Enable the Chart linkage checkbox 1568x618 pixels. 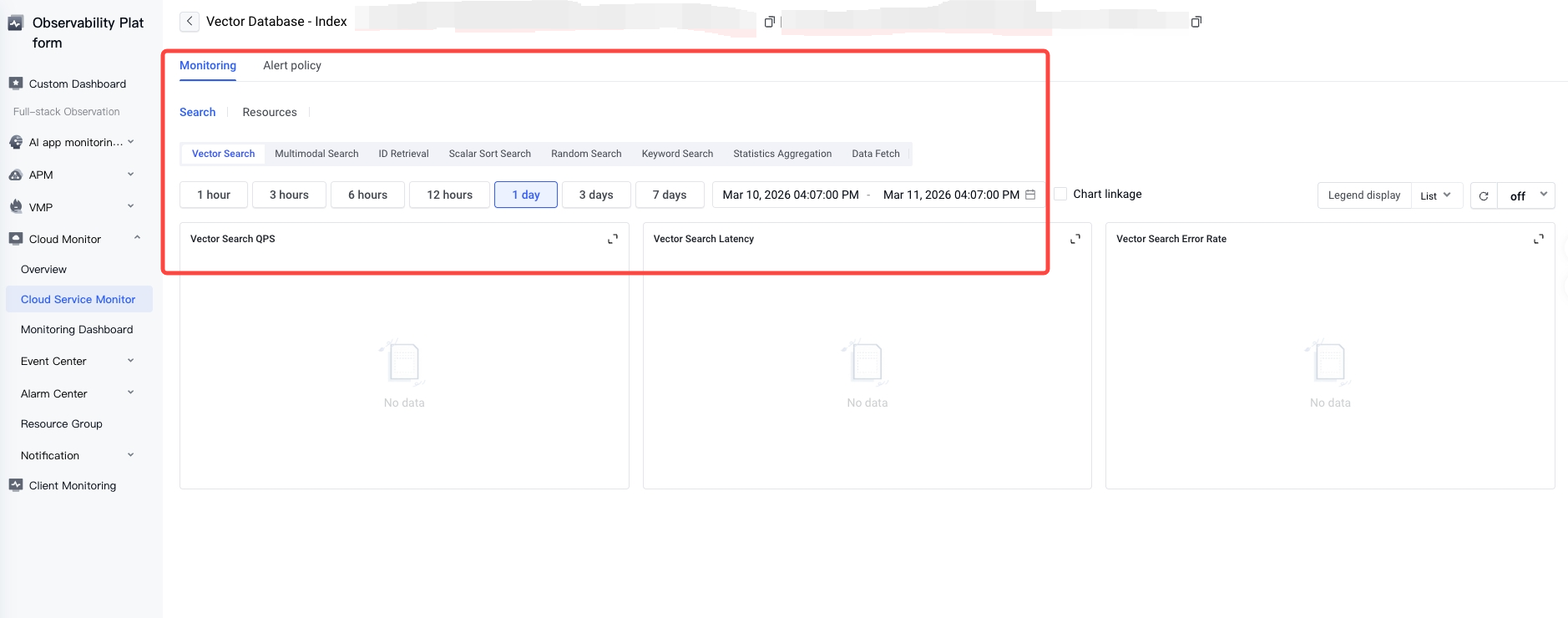1060,194
